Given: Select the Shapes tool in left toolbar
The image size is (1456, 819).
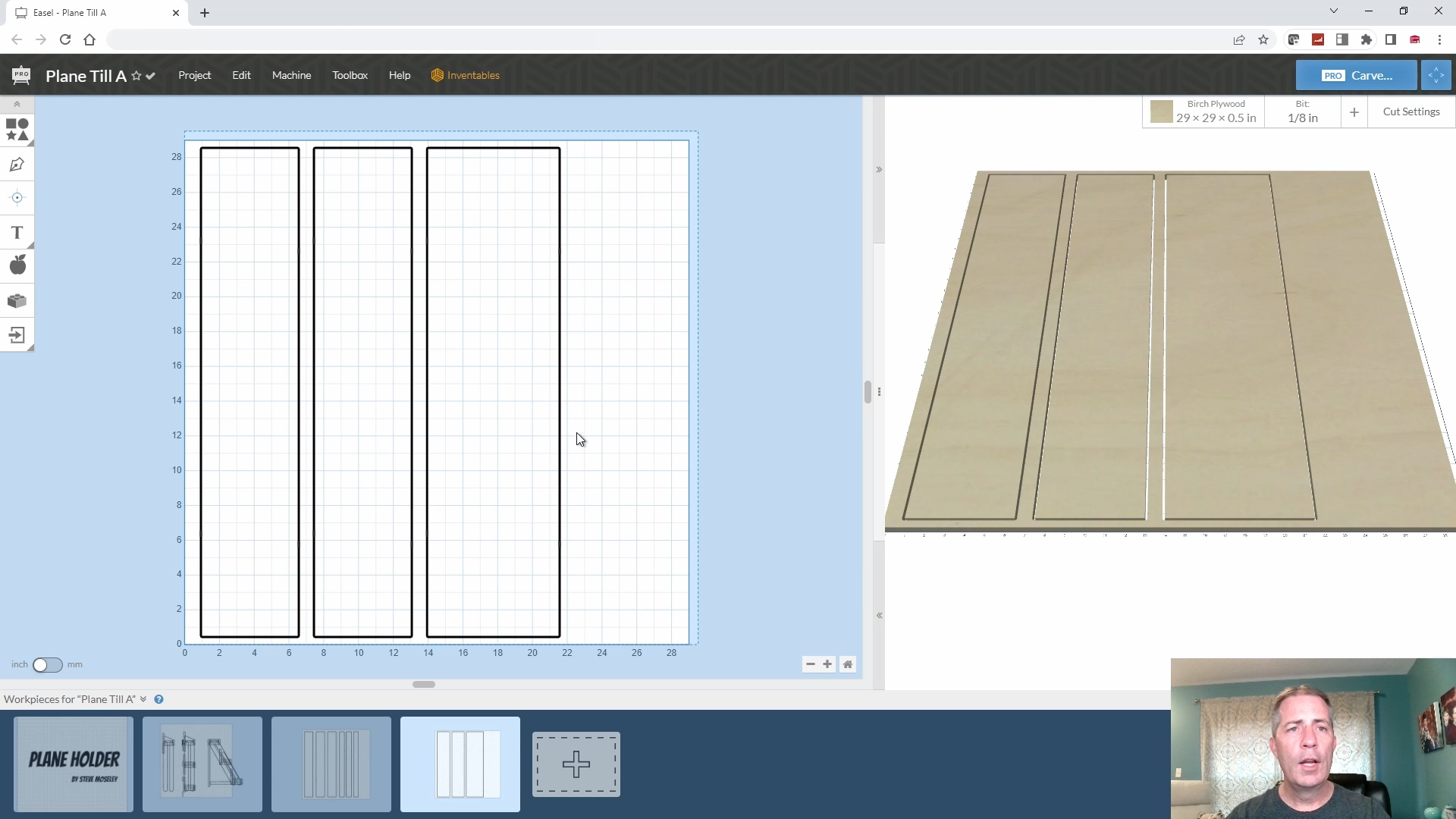Looking at the screenshot, I should pyautogui.click(x=17, y=130).
